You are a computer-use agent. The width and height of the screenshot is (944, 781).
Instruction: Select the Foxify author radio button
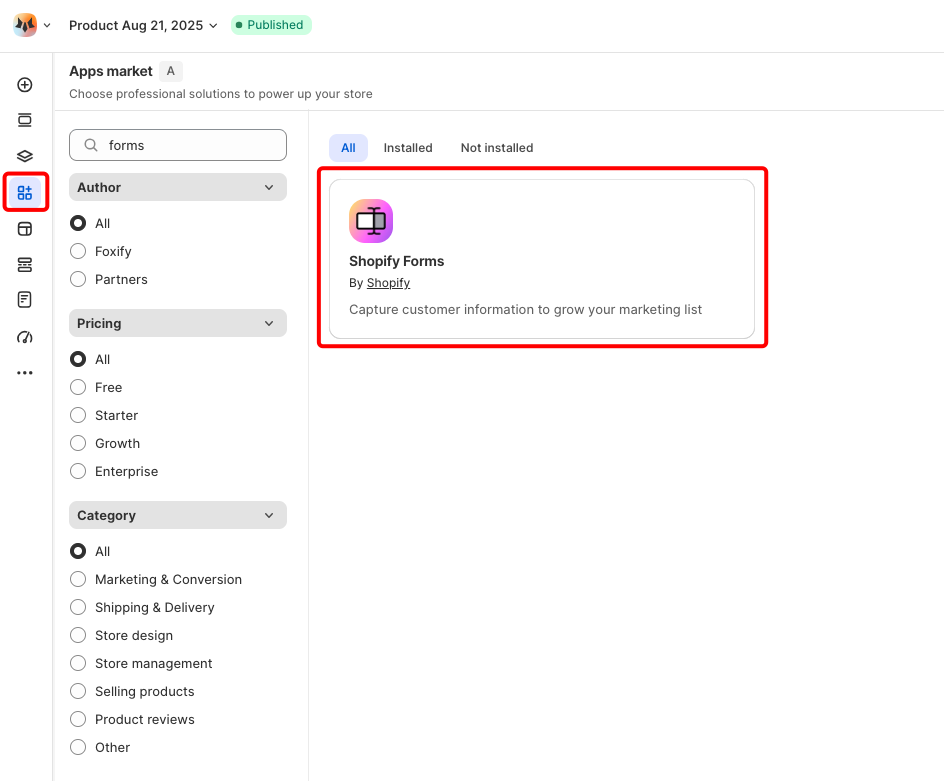(78, 251)
